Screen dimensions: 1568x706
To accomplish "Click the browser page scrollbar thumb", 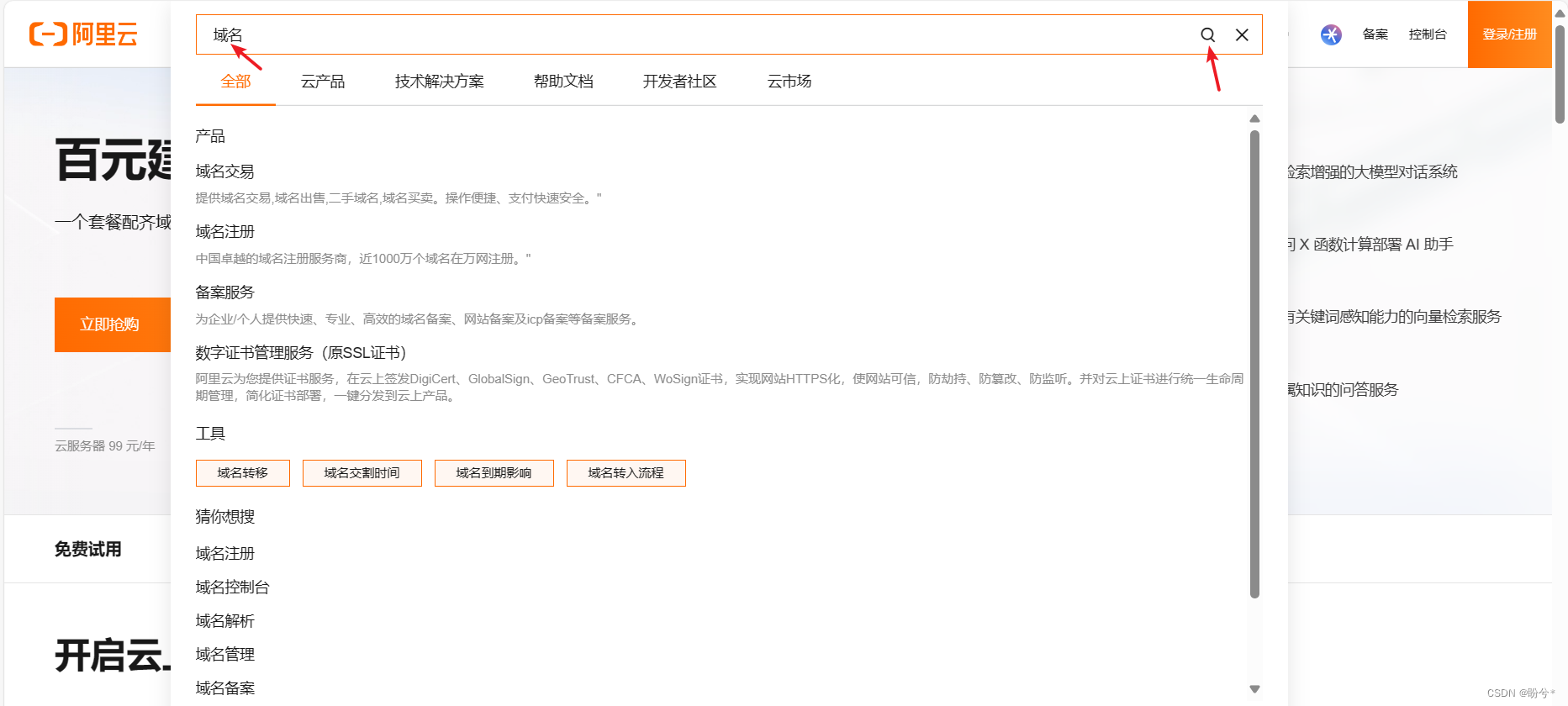I will pos(1560,74).
